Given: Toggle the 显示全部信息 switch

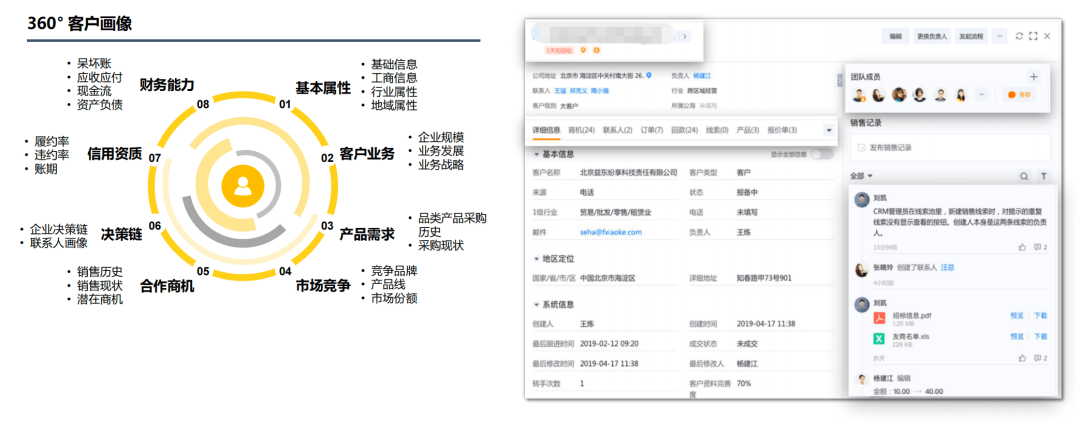Looking at the screenshot, I should (x=821, y=155).
